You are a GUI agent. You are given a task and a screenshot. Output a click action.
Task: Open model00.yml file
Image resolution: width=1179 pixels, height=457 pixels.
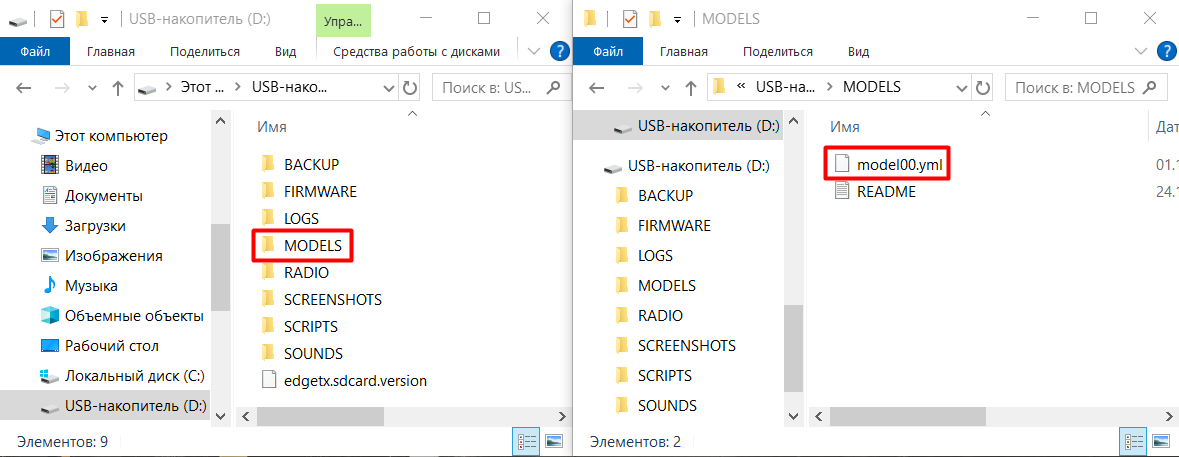(x=898, y=164)
